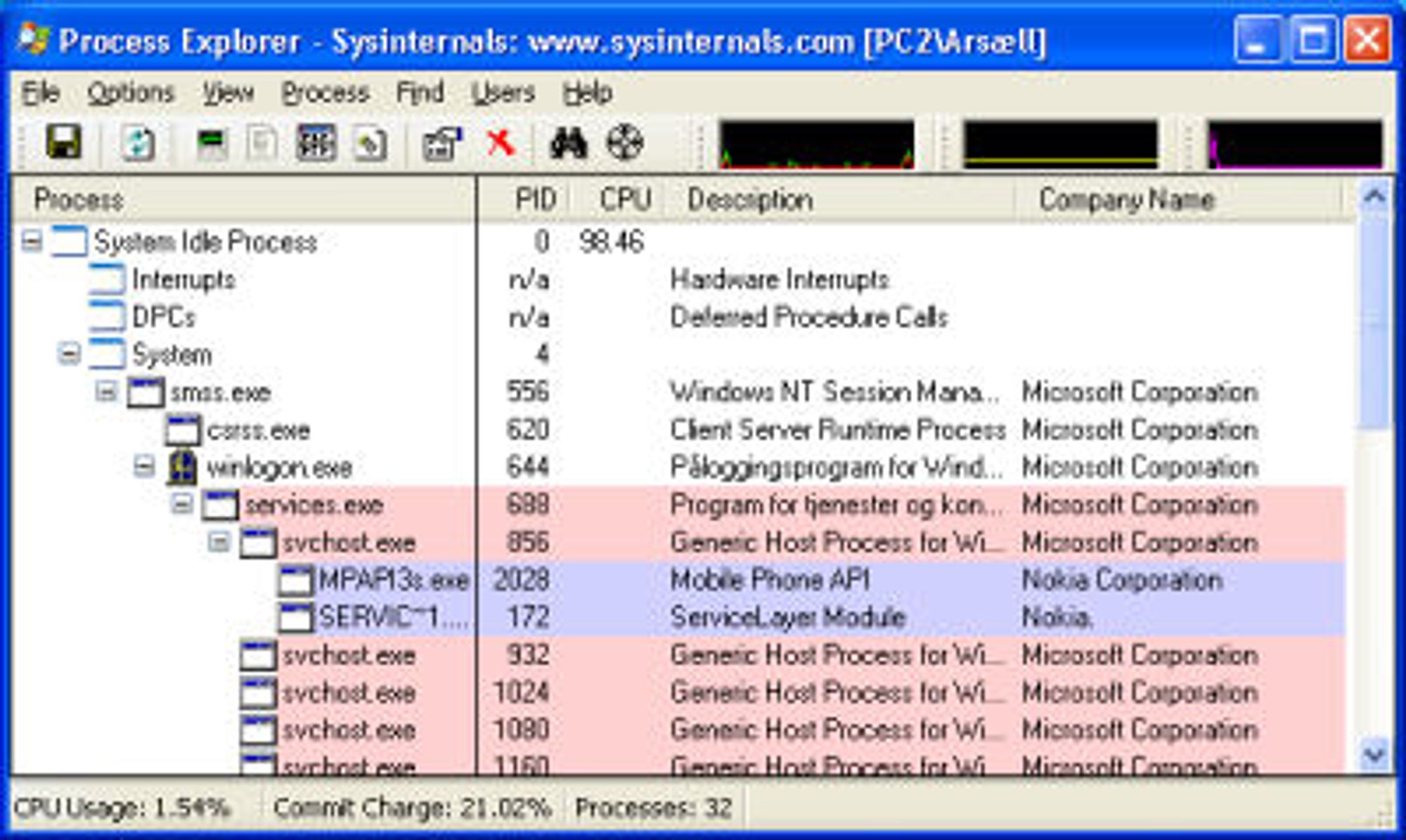
Task: Sort by the Process column header
Action: pos(243,200)
